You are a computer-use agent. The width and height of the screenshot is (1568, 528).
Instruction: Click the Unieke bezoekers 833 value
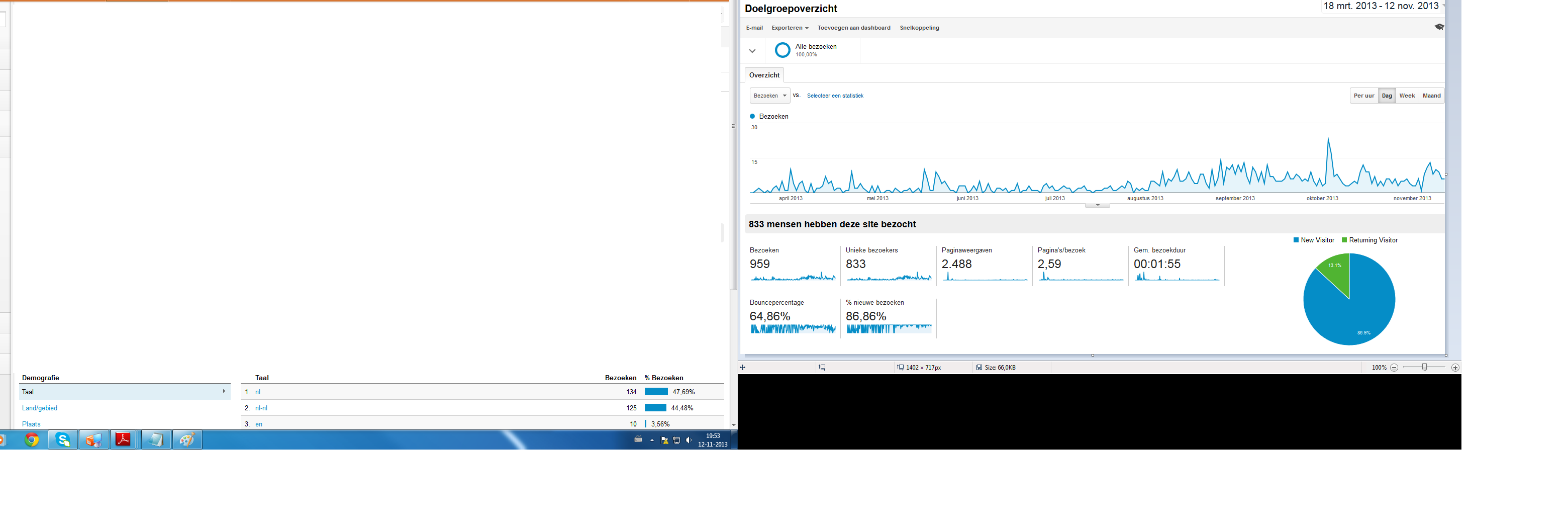coord(855,265)
